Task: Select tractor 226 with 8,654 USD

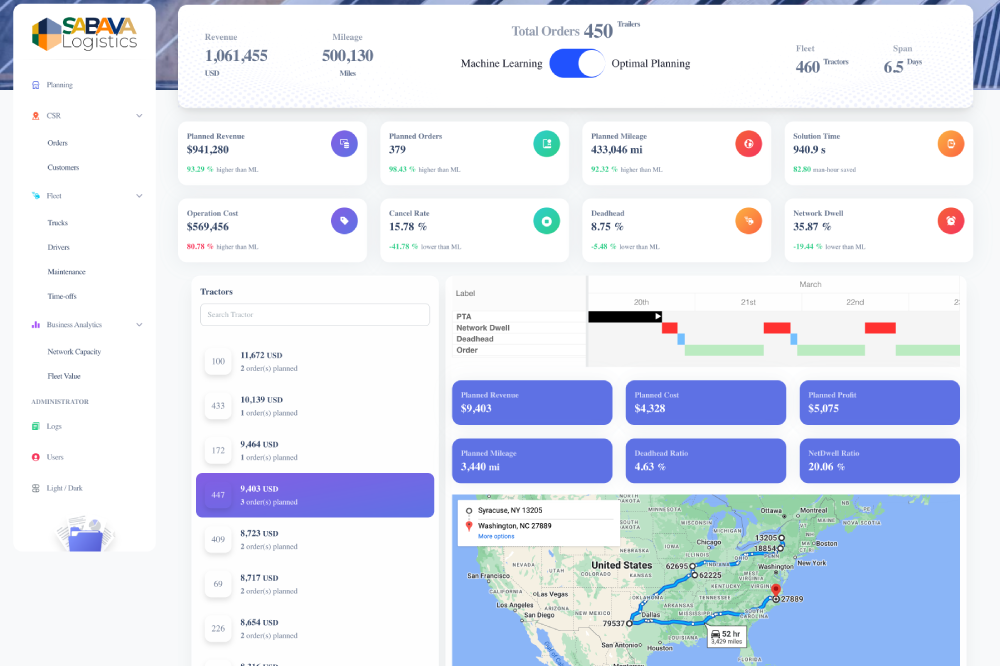Action: [315, 629]
